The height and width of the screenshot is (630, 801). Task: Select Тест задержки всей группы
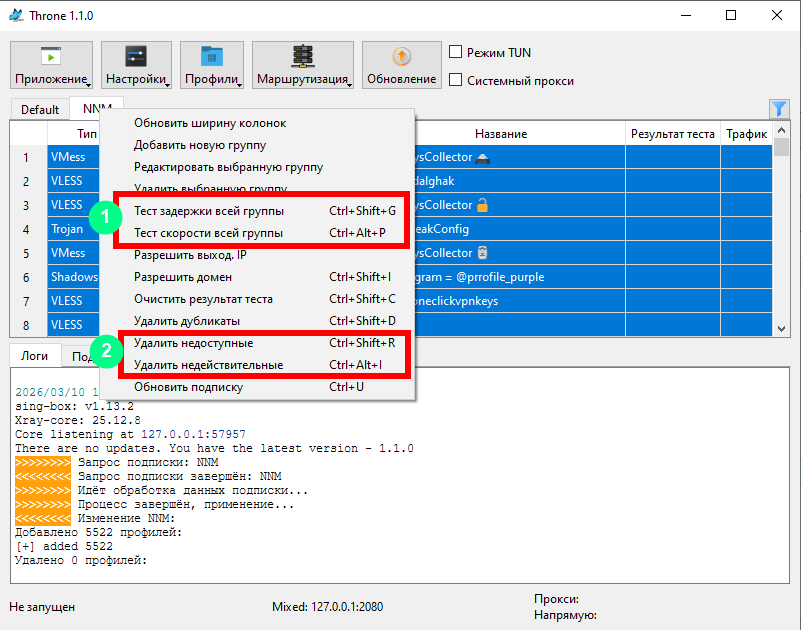(x=209, y=211)
